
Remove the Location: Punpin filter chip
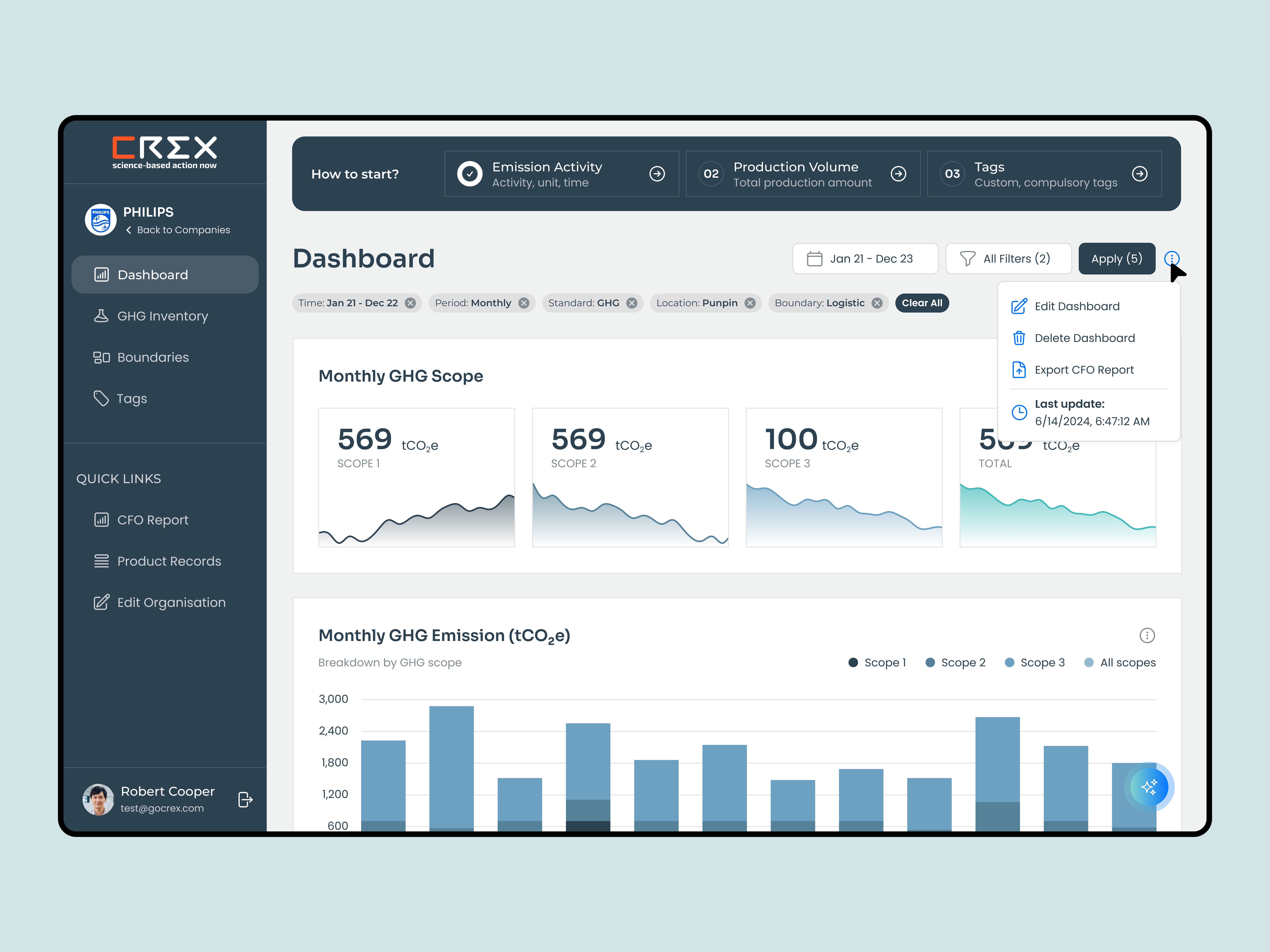[x=750, y=303]
